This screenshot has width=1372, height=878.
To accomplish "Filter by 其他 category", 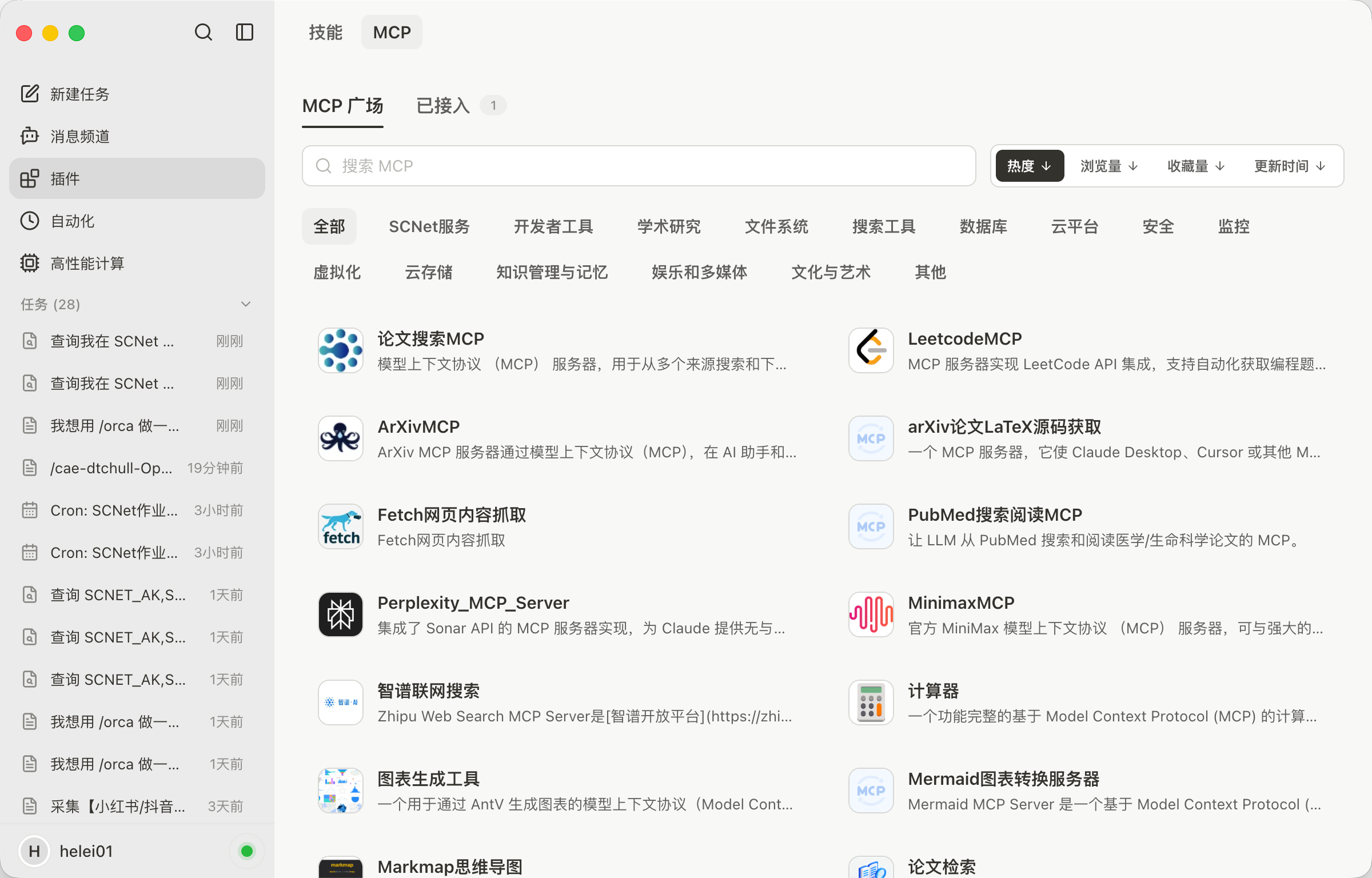I will point(931,272).
